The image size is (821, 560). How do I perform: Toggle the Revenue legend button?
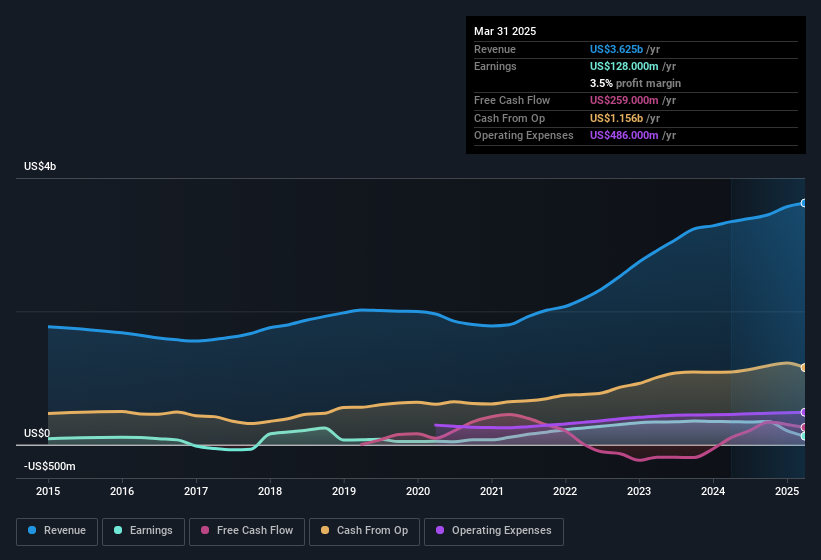coord(57,531)
